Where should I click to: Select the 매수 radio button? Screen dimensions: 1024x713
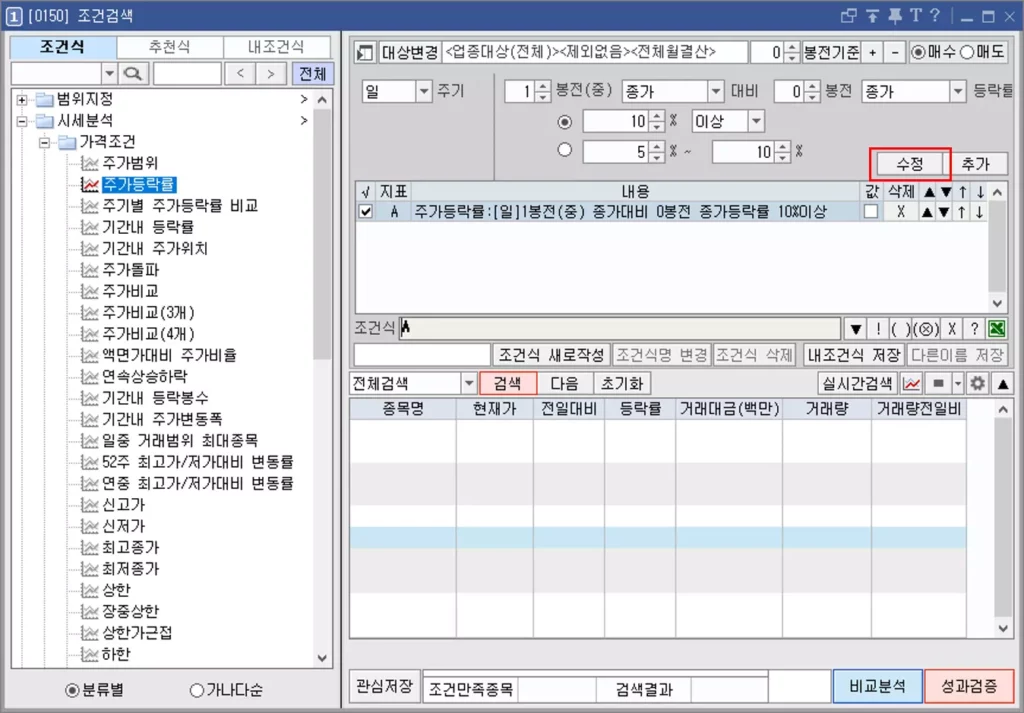(918, 52)
